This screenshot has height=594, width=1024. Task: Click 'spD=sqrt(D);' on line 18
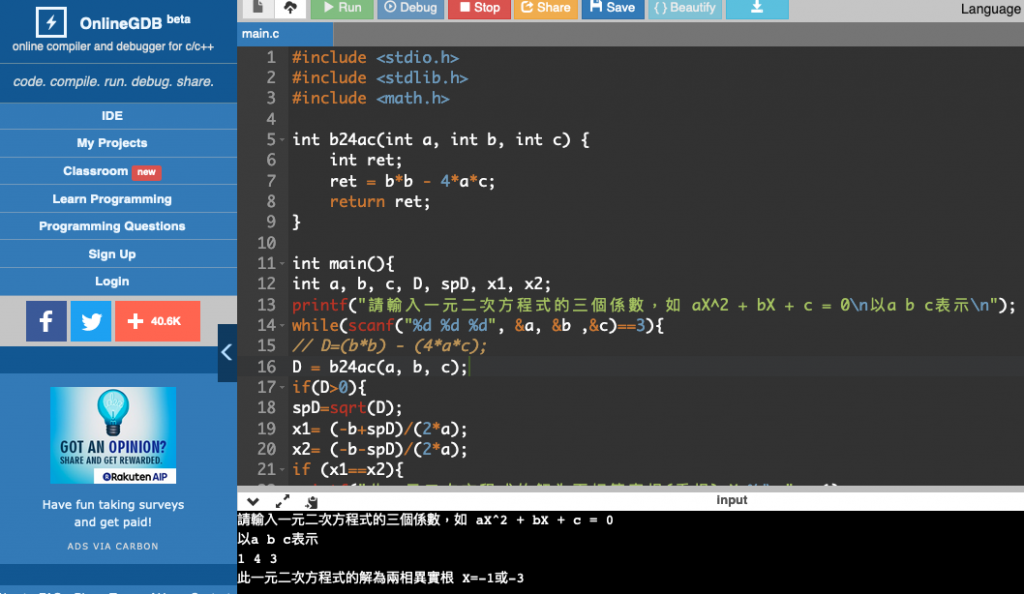coord(347,408)
